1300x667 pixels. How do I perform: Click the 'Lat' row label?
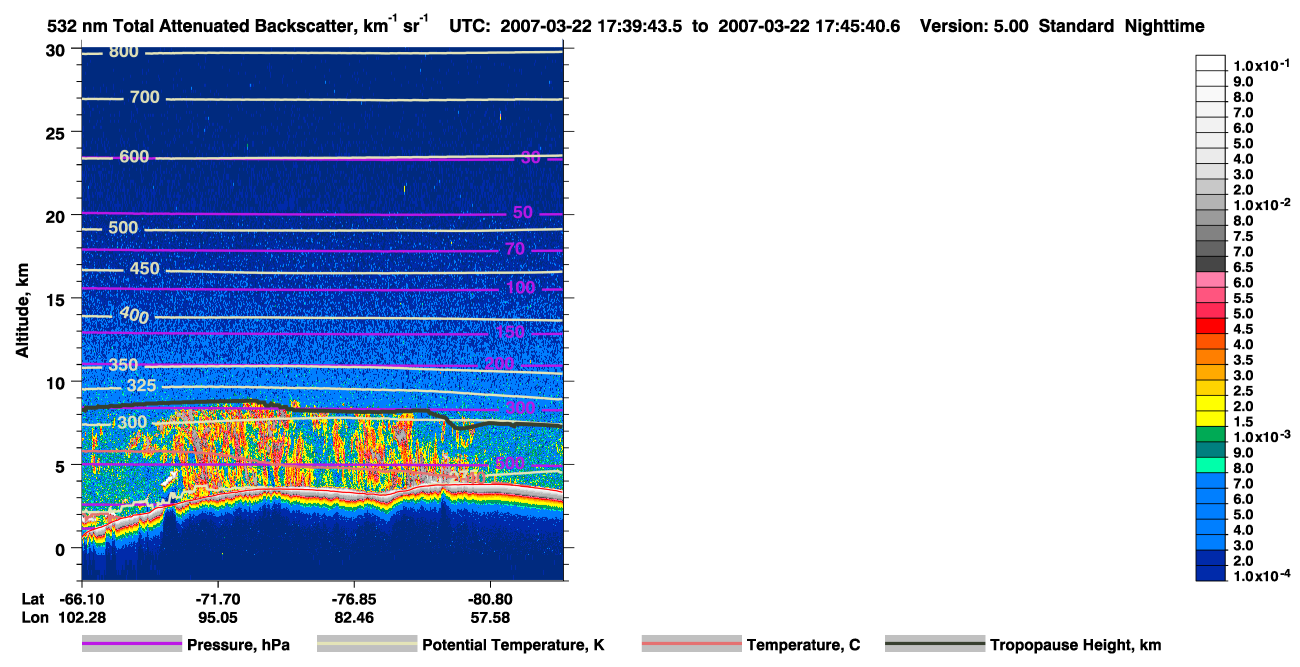click(33, 599)
